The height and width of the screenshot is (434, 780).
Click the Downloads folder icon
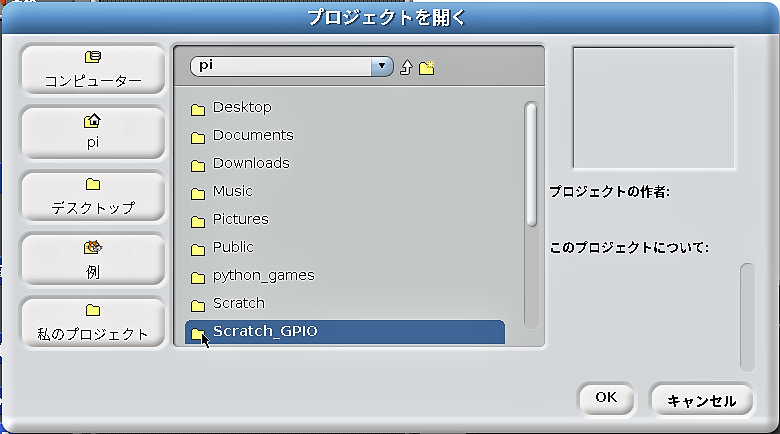198,165
